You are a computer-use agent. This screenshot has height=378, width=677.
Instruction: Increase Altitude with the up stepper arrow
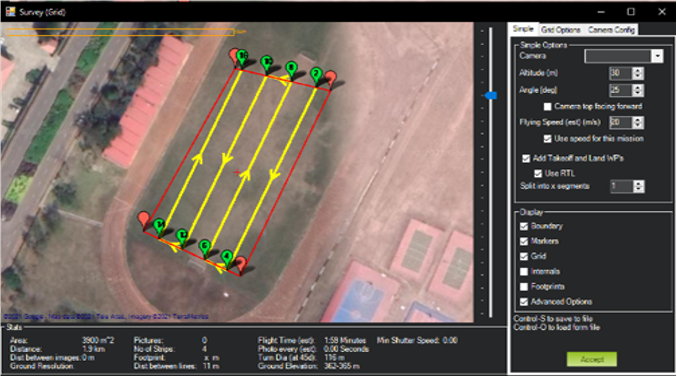coord(638,70)
